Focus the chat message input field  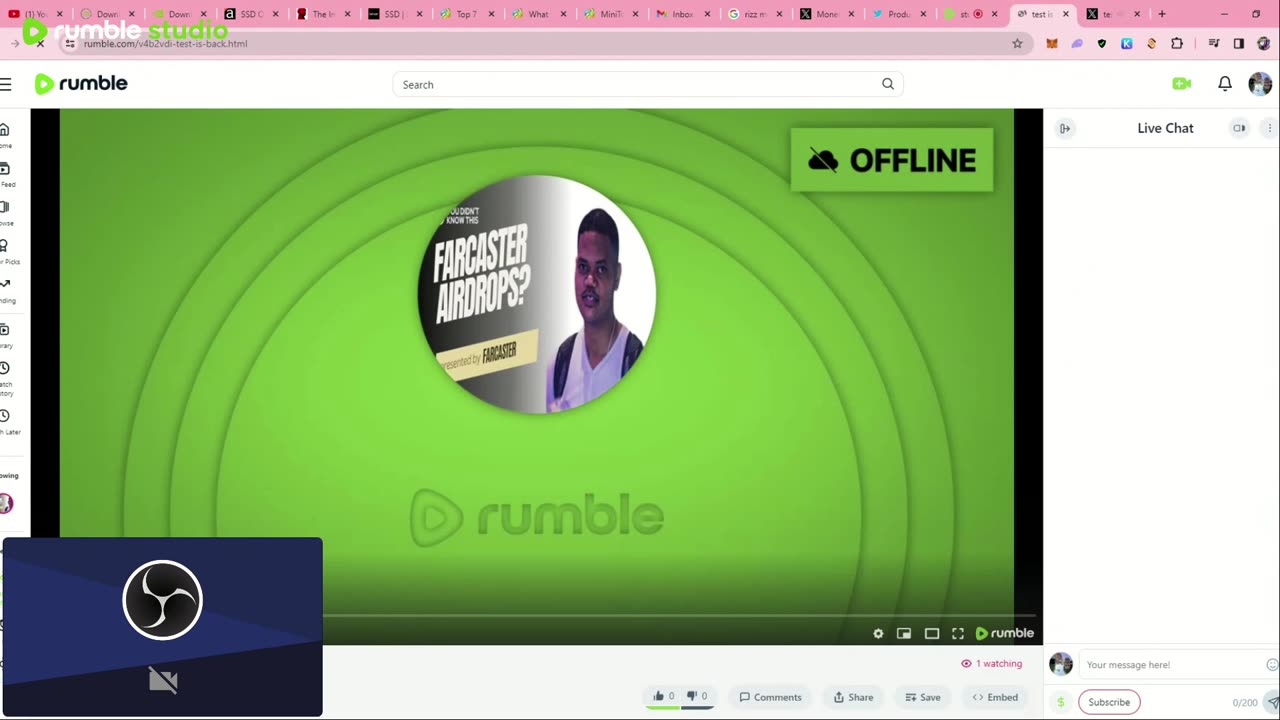click(1172, 665)
